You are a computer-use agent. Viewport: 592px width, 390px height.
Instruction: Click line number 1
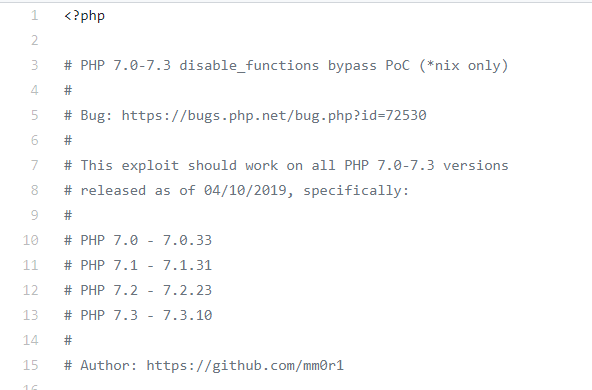point(34,15)
